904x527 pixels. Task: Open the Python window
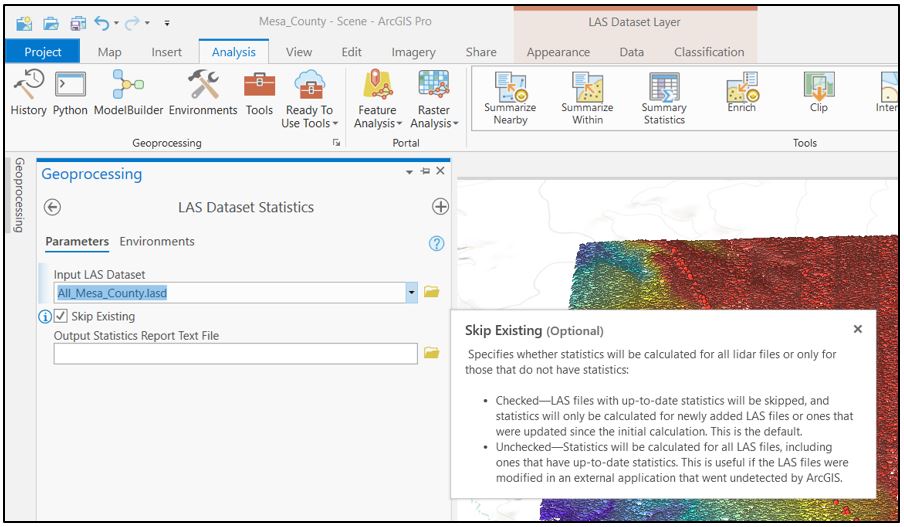70,92
